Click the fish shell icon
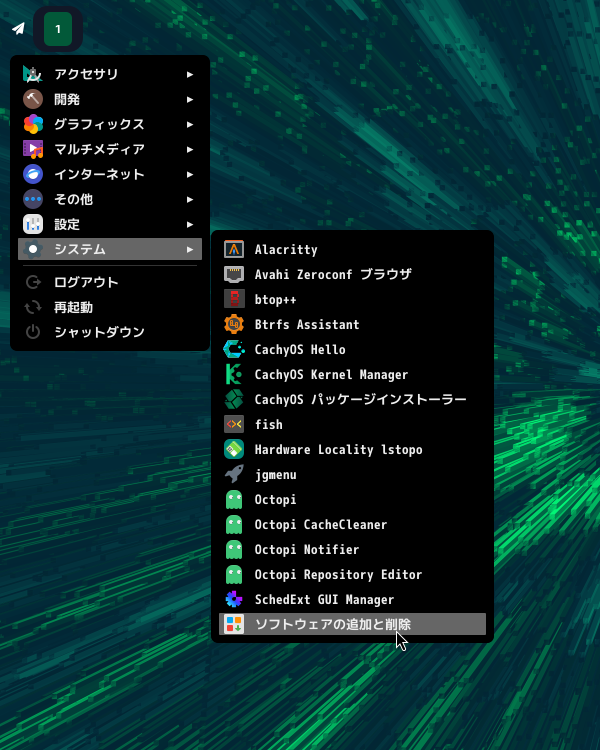The height and width of the screenshot is (750, 600). point(234,424)
